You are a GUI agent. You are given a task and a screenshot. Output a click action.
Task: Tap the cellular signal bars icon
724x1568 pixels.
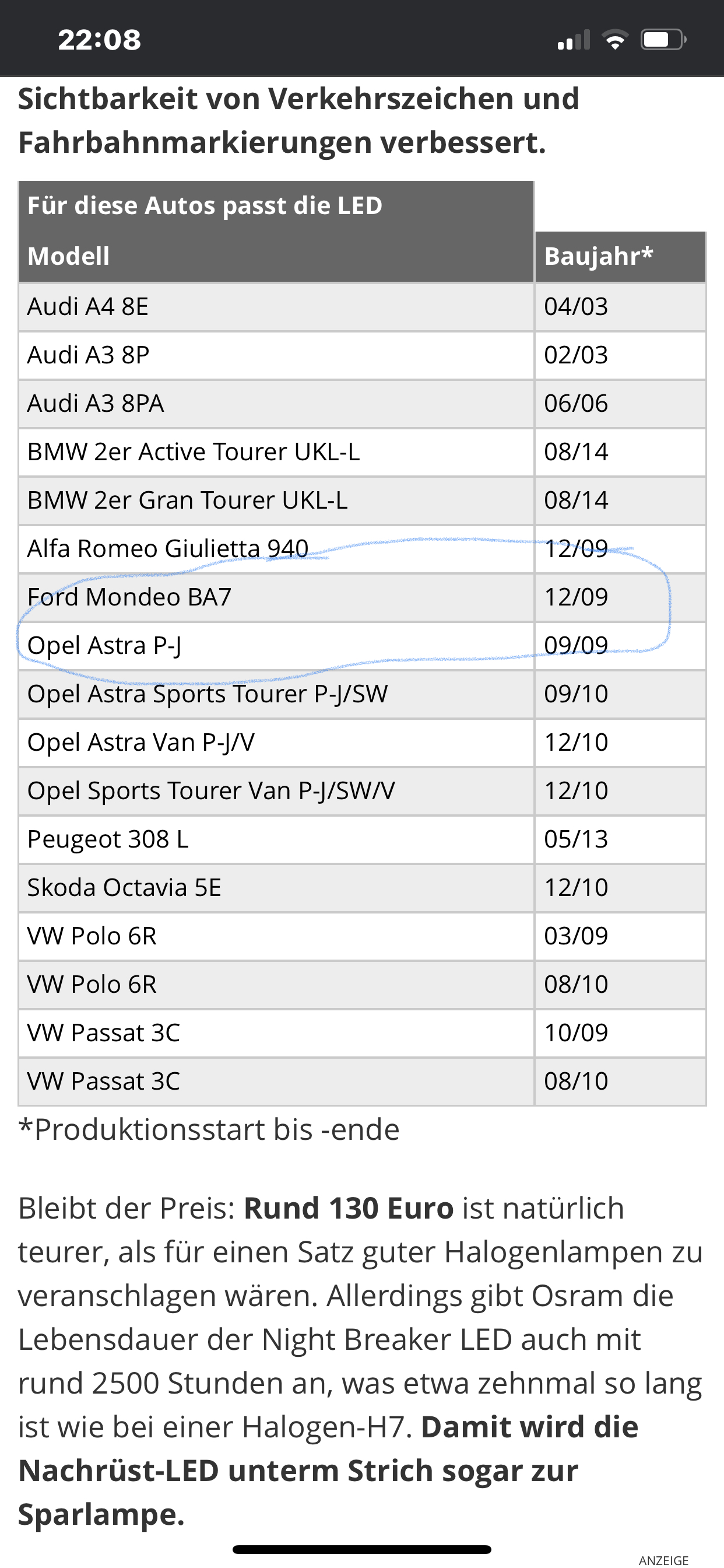[x=574, y=40]
